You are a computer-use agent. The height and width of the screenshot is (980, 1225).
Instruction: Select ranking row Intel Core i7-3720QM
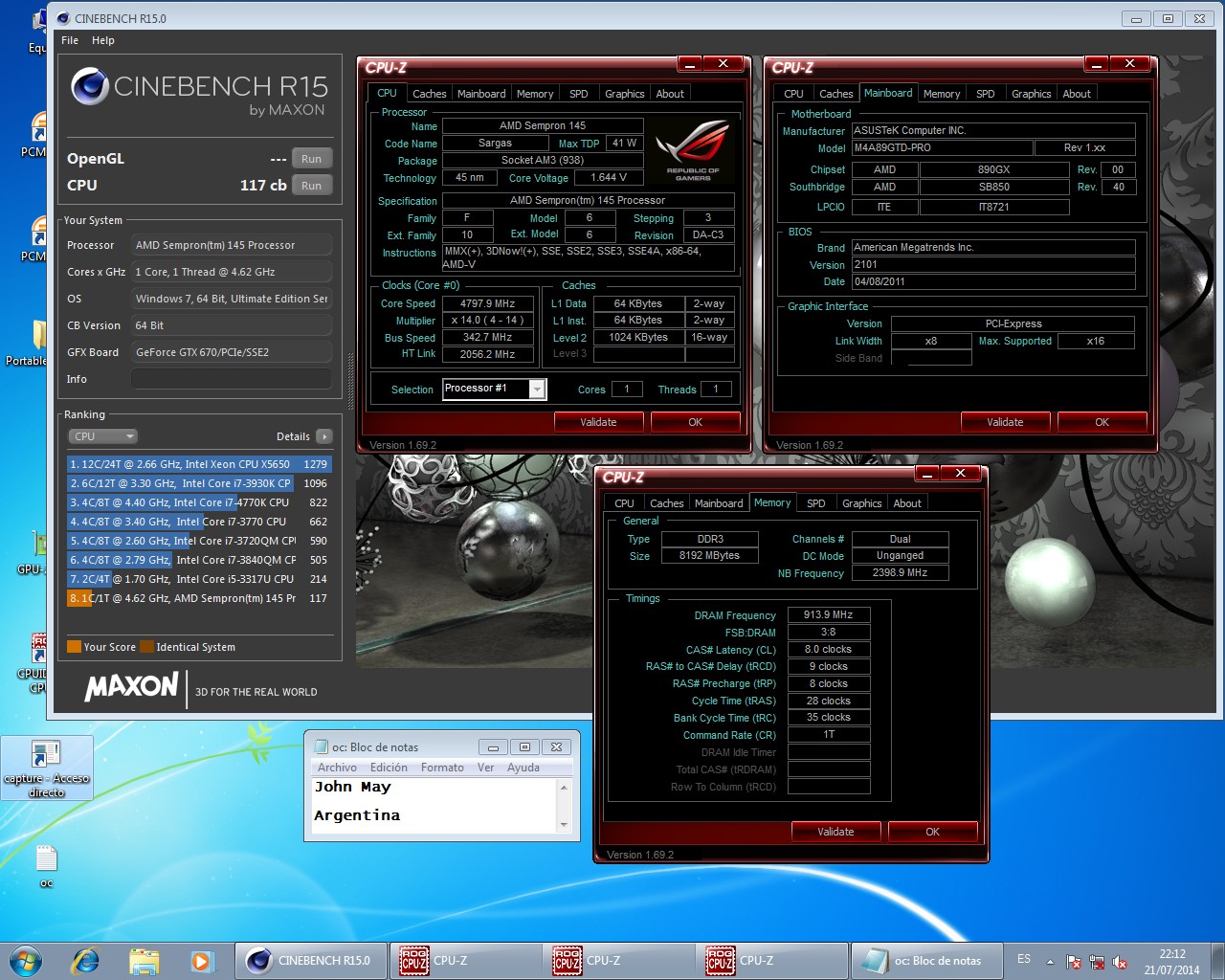pyautogui.click(x=199, y=541)
